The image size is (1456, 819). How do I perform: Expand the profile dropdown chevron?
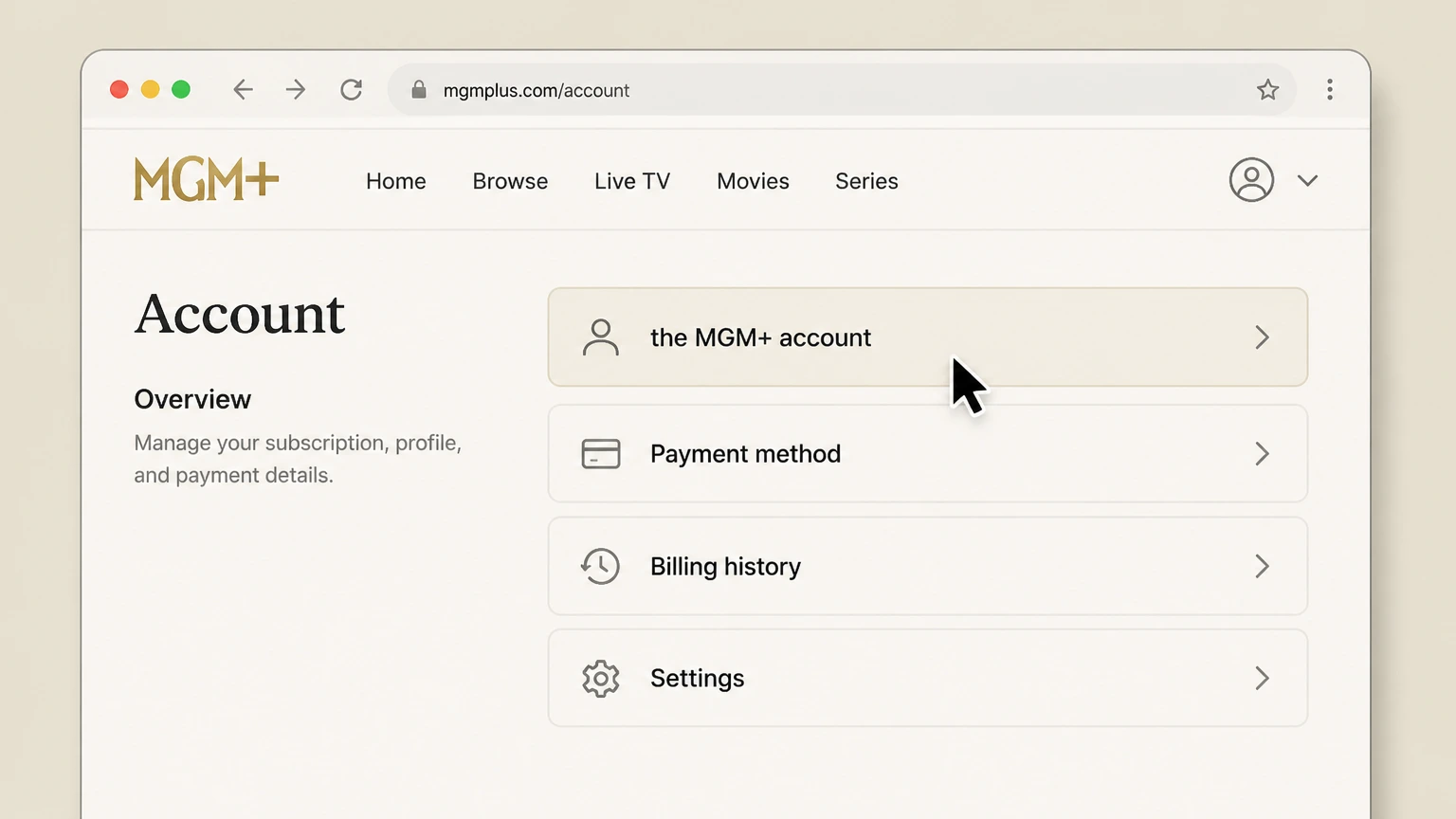click(x=1307, y=181)
